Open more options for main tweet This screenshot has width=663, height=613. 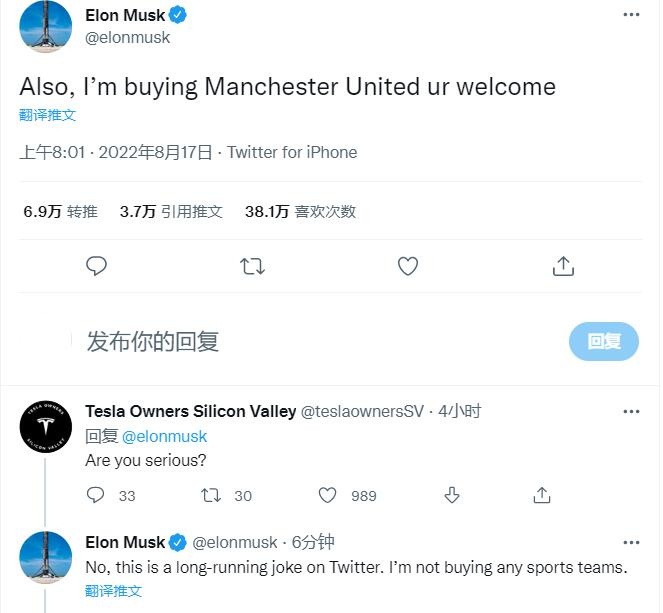(x=630, y=15)
